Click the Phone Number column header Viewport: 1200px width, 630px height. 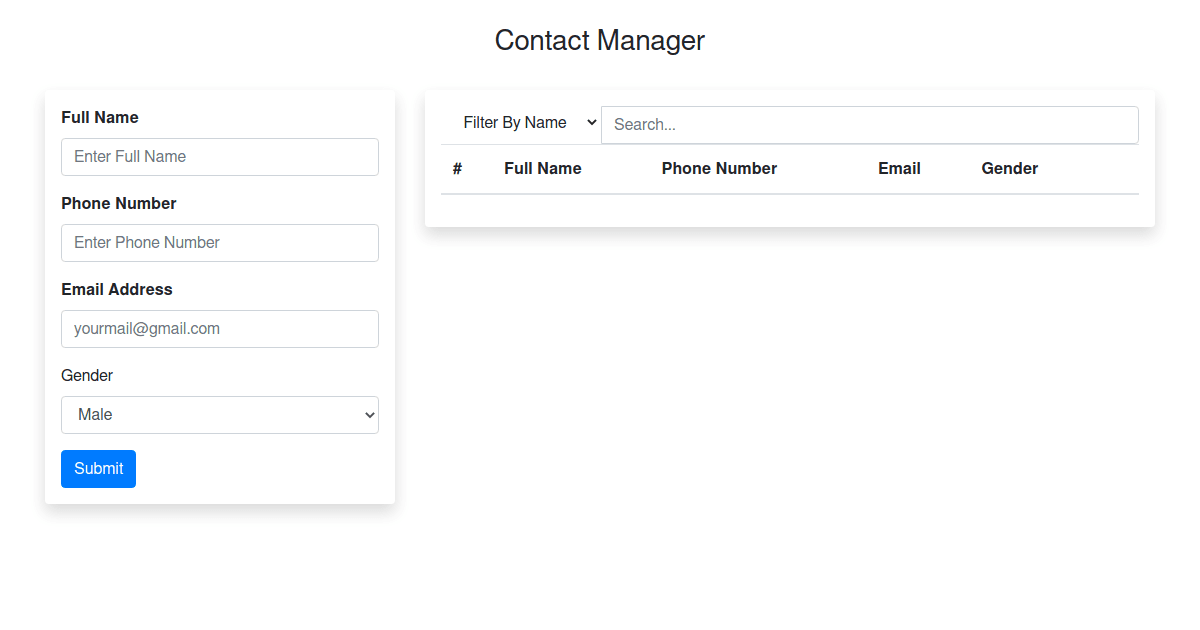pyautogui.click(x=719, y=169)
